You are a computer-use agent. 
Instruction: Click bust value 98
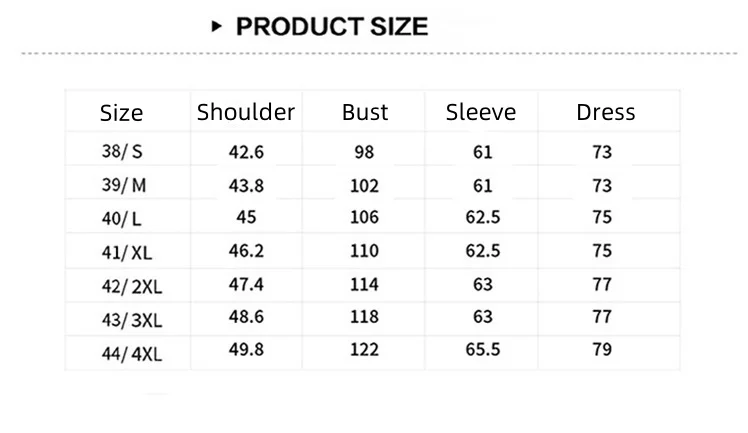364,152
